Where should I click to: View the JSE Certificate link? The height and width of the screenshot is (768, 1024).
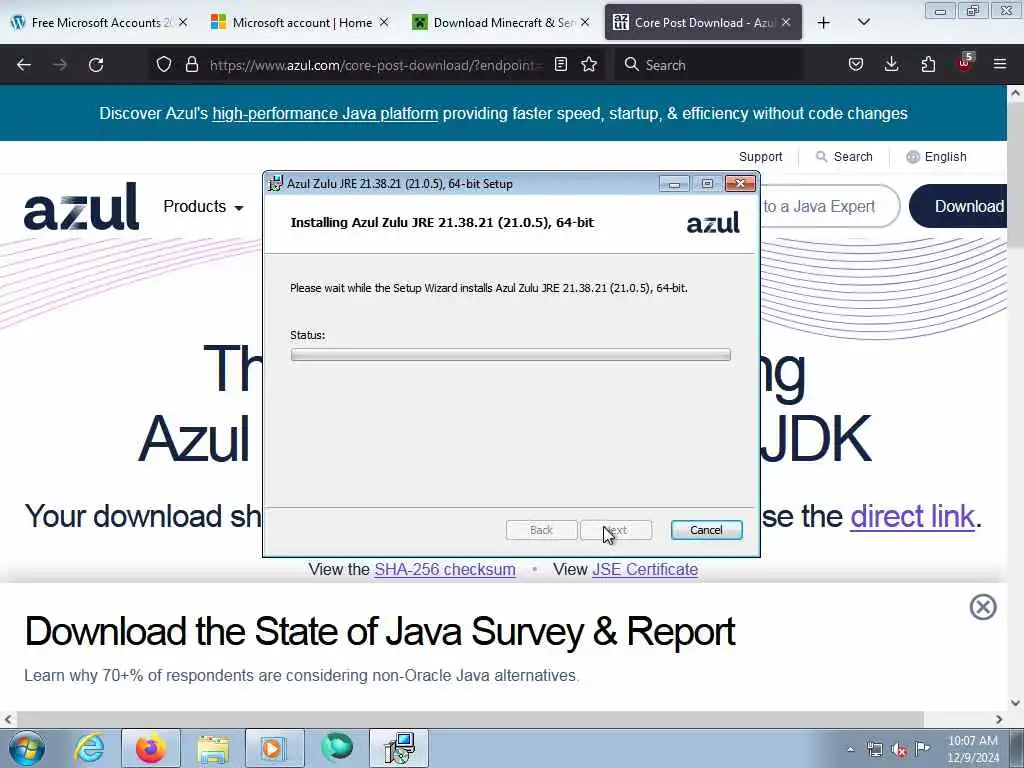click(x=645, y=569)
